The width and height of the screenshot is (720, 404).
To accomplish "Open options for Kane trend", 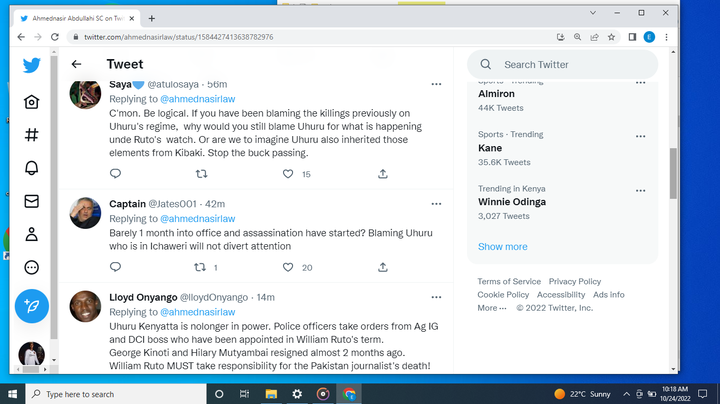I will [x=641, y=136].
